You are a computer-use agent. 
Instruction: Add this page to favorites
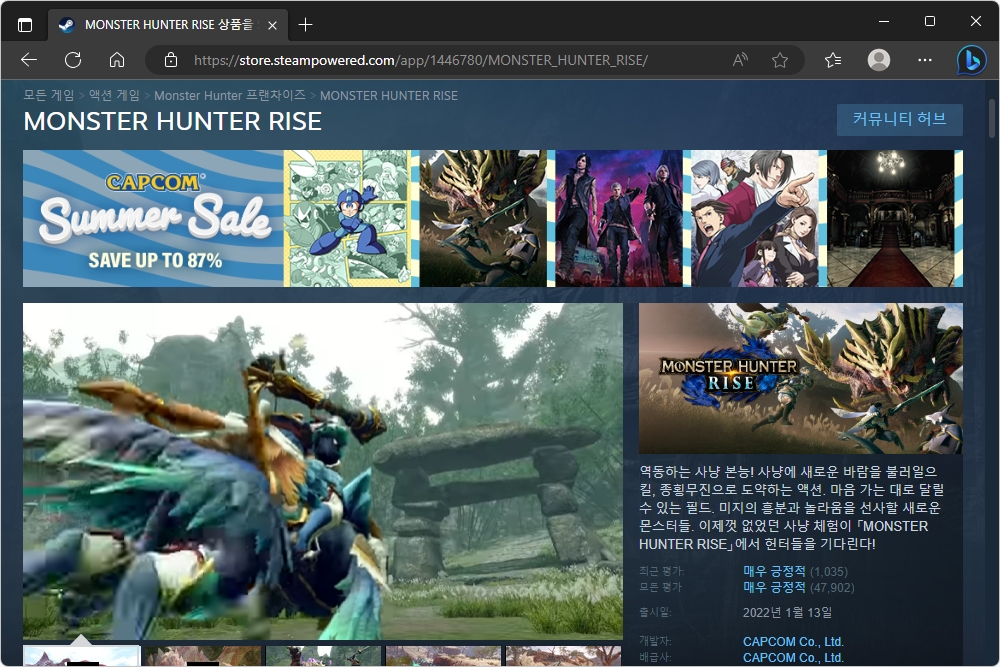pos(779,60)
